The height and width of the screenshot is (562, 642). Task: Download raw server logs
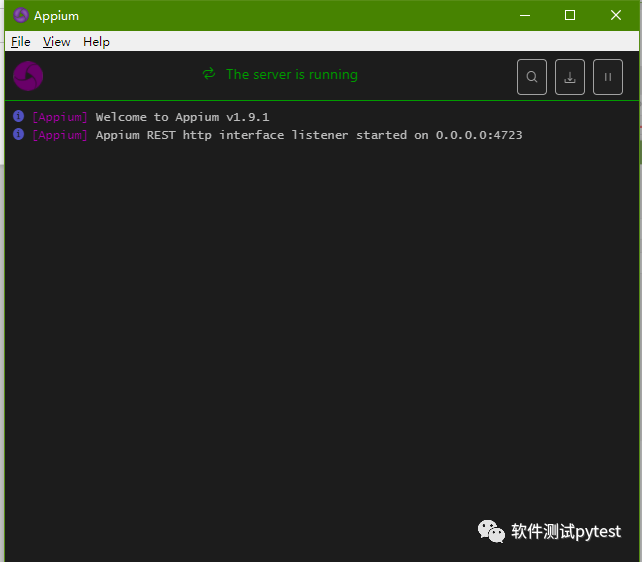click(x=570, y=77)
